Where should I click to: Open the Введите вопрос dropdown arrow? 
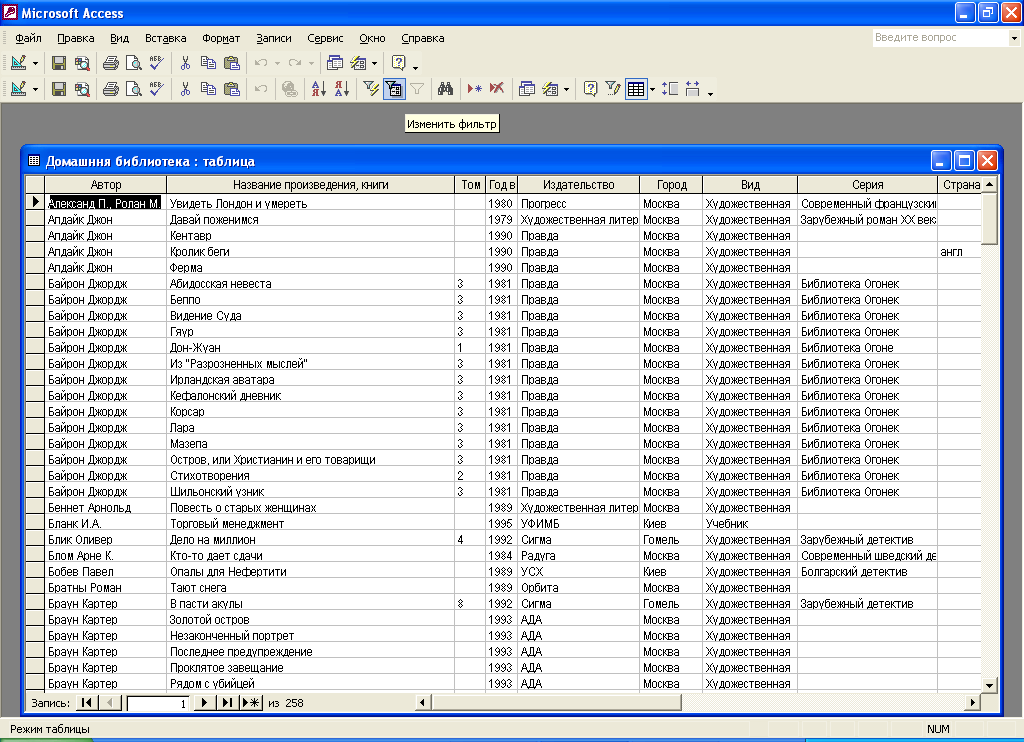(x=1014, y=38)
